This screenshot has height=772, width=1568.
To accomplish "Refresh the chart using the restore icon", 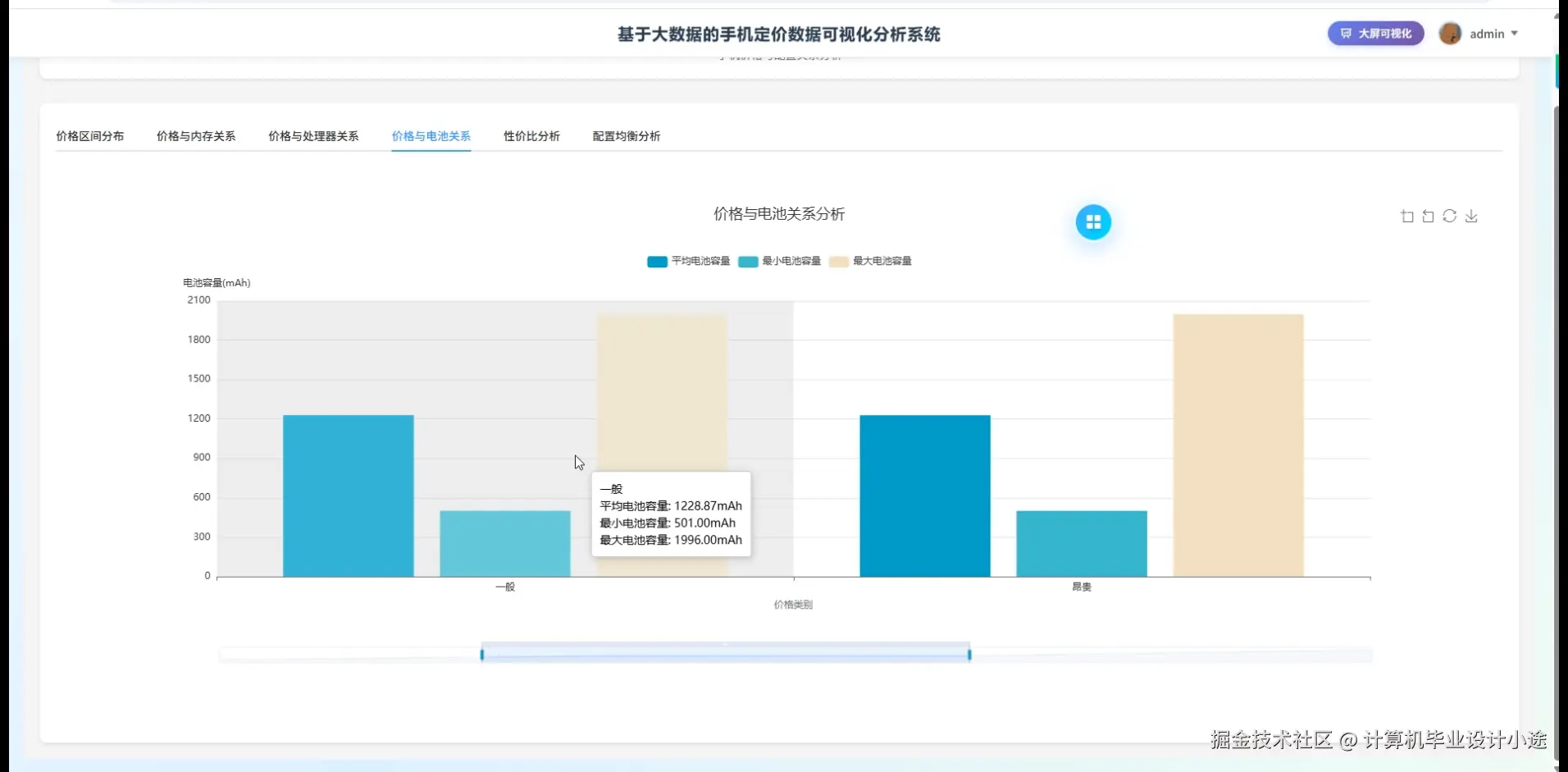I will [1451, 216].
